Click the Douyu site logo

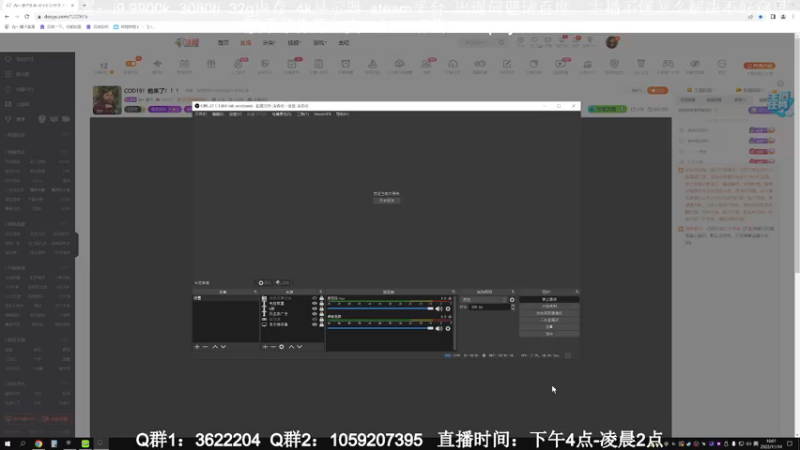coord(187,43)
